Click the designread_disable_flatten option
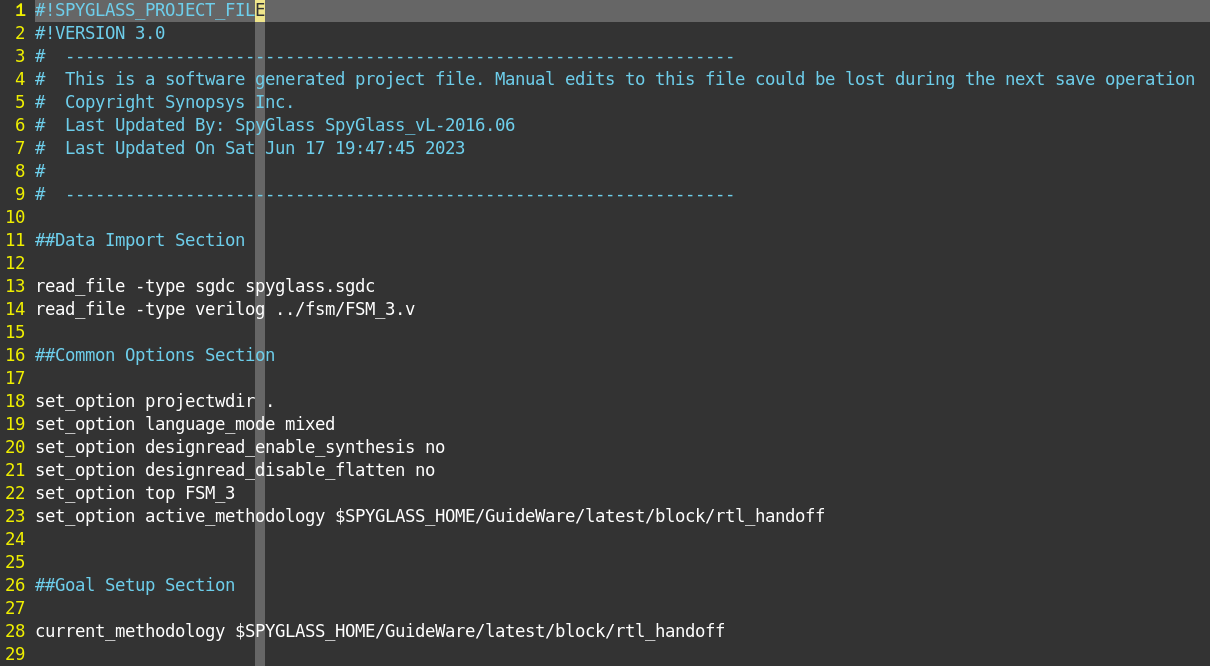 tap(275, 470)
